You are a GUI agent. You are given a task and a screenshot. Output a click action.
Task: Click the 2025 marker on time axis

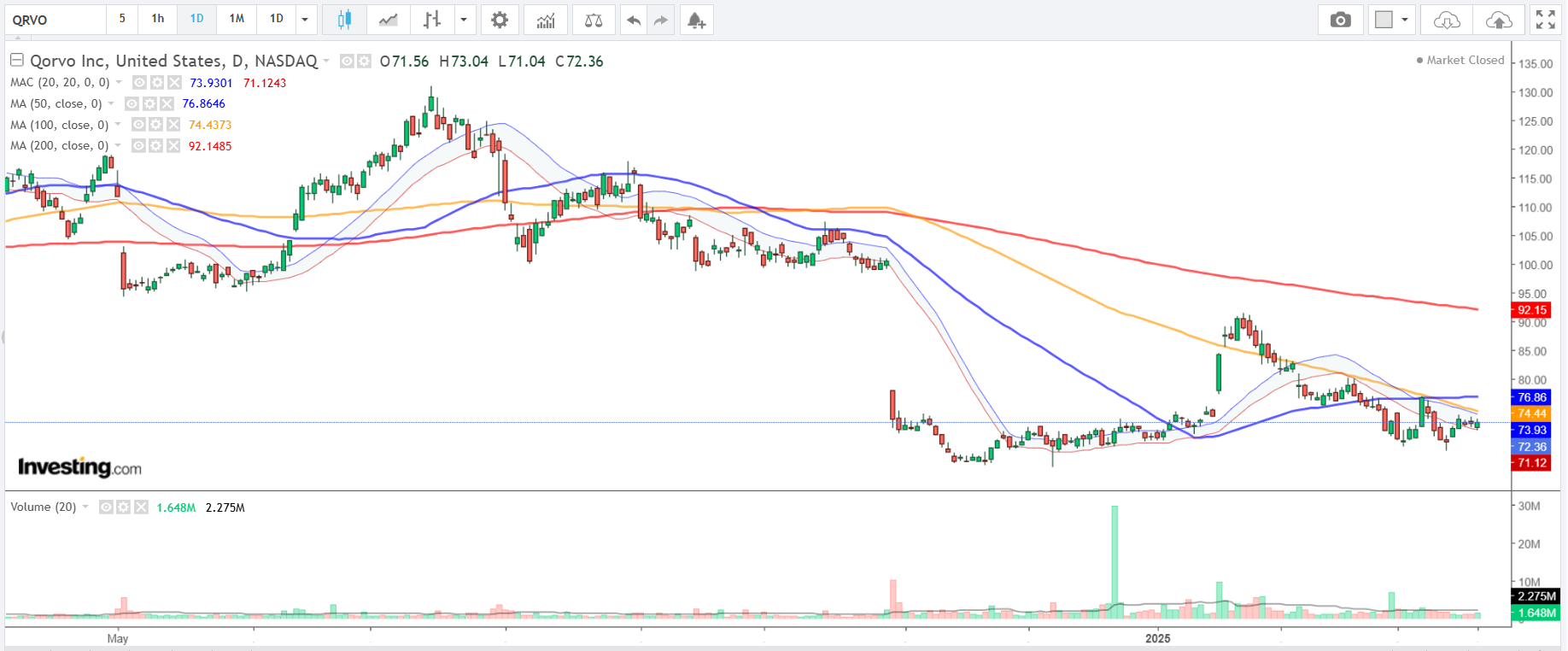click(1158, 638)
